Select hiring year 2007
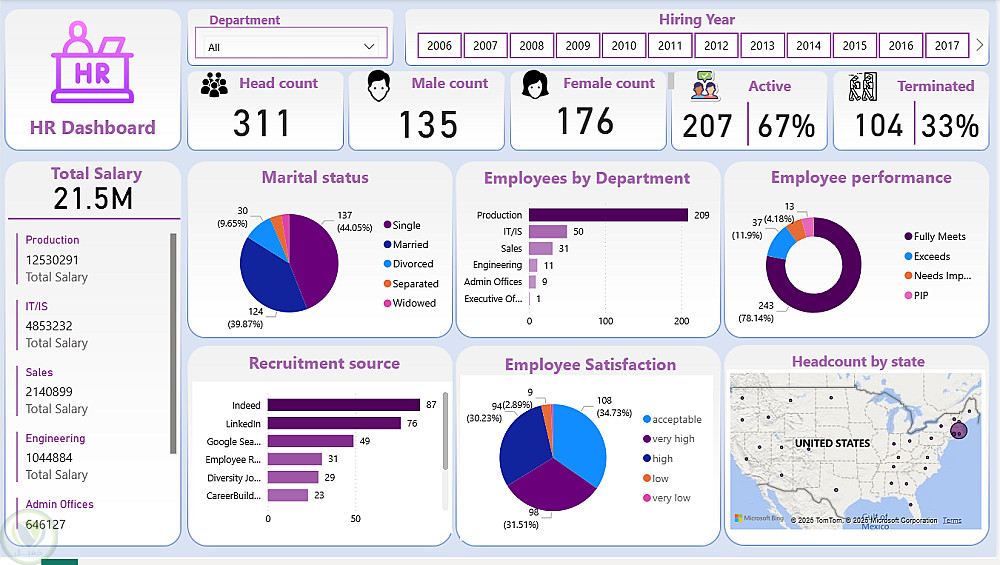1000x565 pixels. click(485, 45)
